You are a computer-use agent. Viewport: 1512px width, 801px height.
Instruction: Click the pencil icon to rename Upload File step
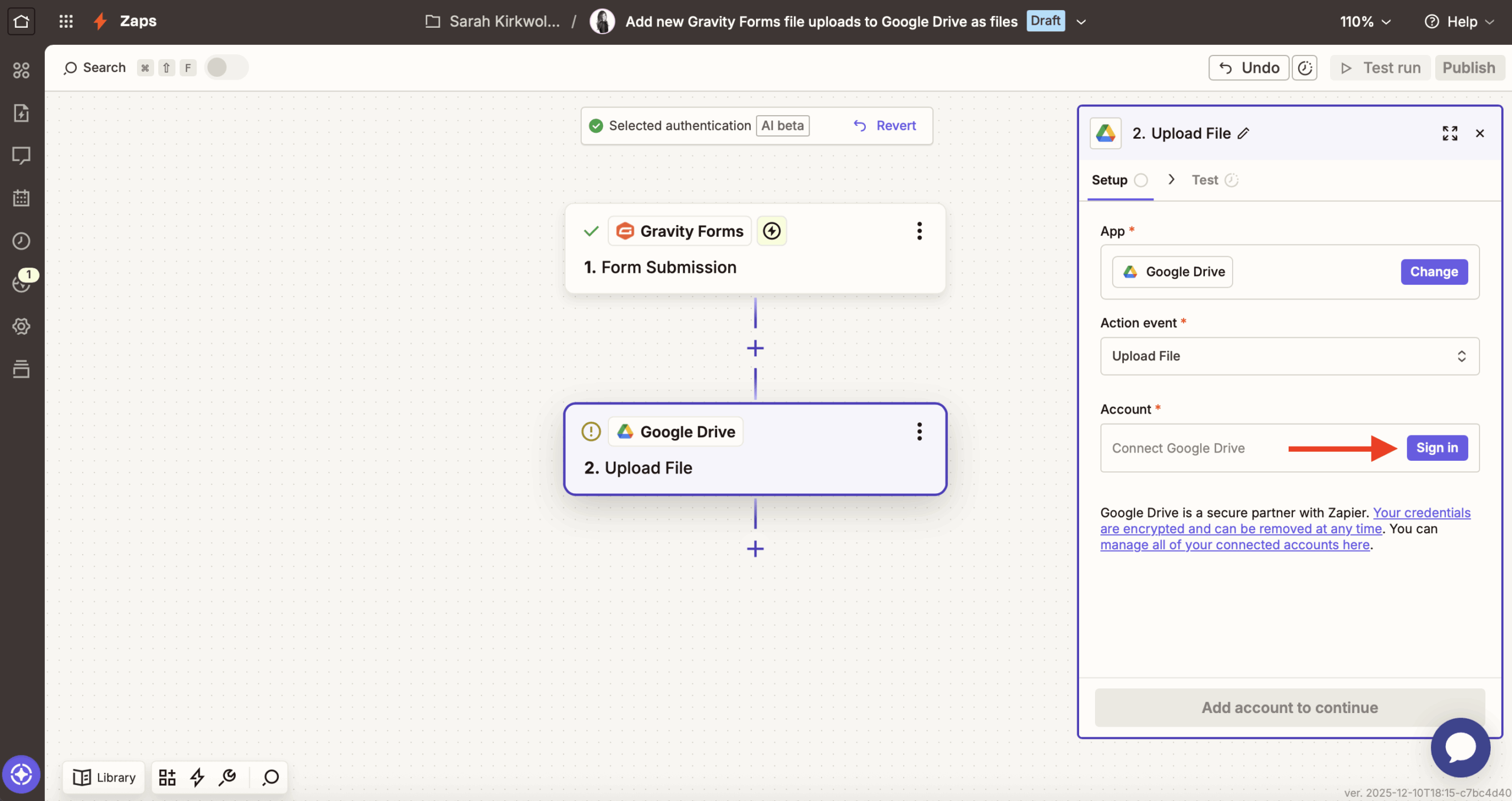[x=1243, y=133]
